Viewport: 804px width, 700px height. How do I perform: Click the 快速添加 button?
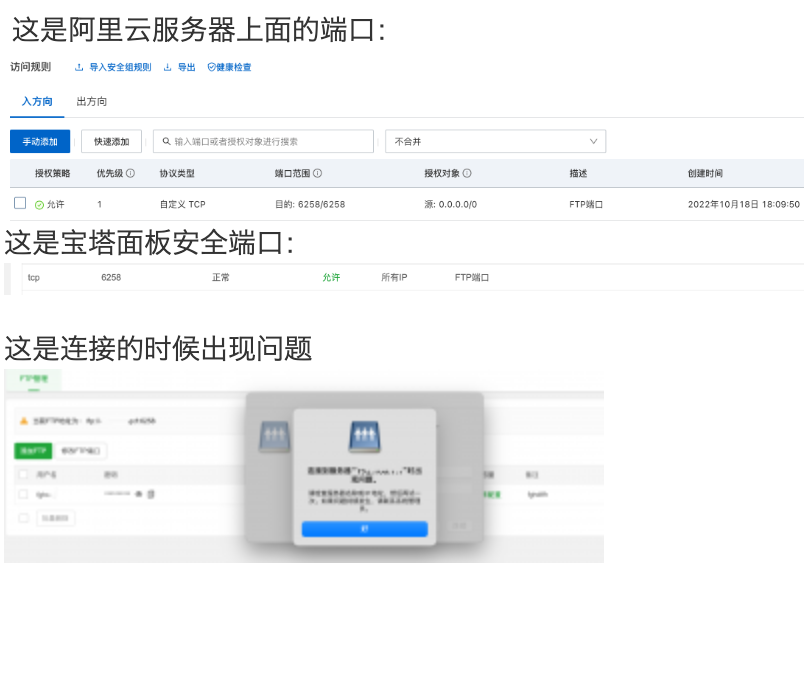pos(111,142)
